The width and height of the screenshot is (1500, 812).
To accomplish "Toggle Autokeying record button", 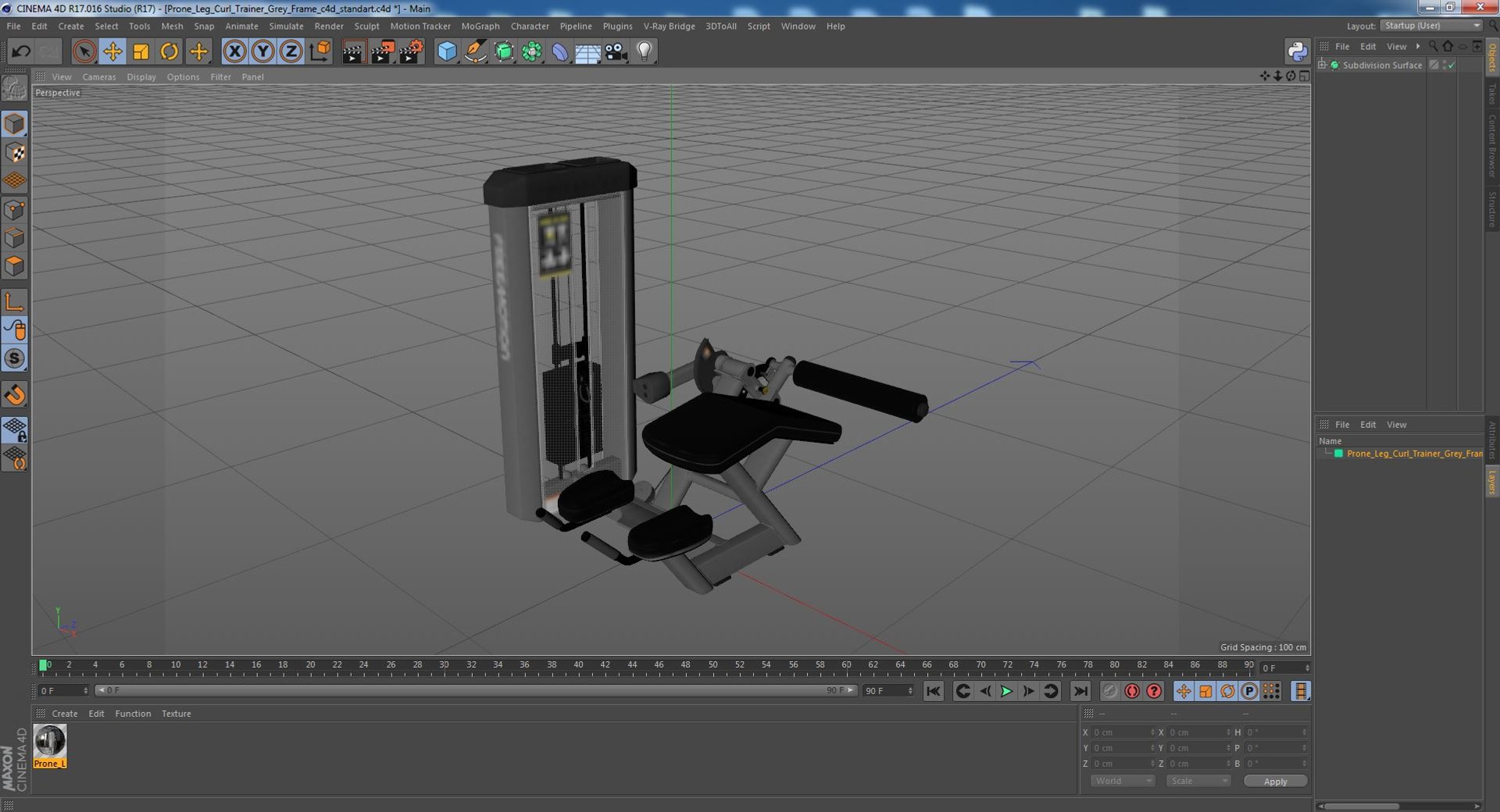I will (x=1131, y=691).
